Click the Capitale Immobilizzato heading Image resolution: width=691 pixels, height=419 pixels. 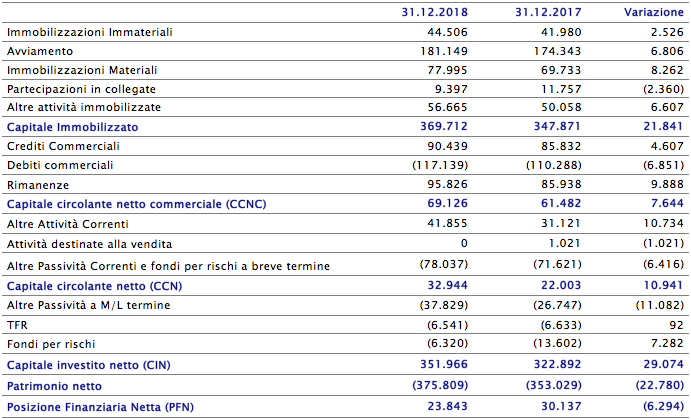coord(72,127)
